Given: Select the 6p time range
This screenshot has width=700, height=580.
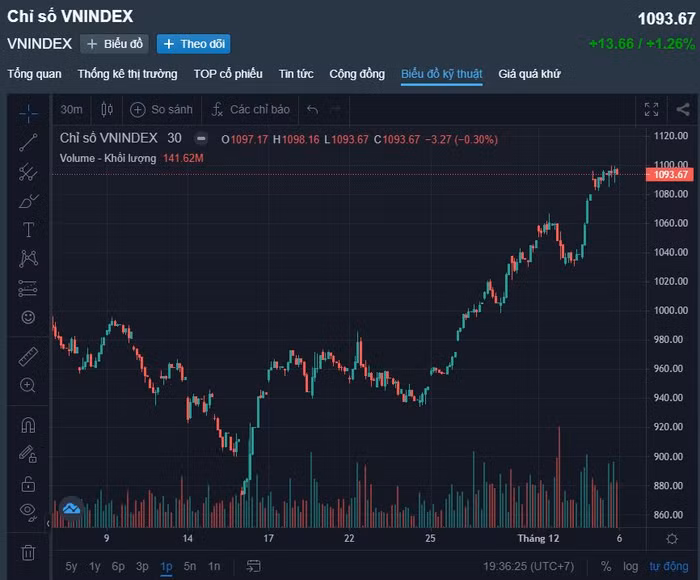Looking at the screenshot, I should click(118, 566).
